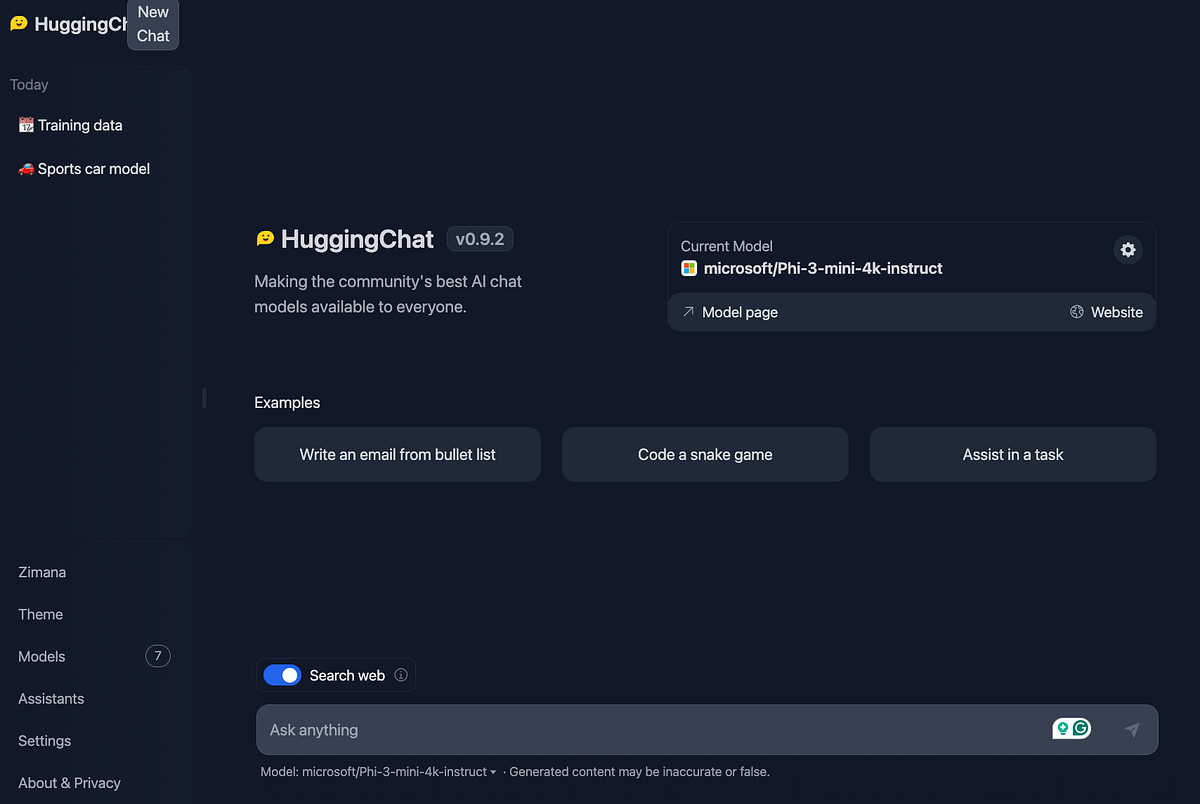
Task: Click the HuggingChat hugging face logo
Action: [x=18, y=22]
